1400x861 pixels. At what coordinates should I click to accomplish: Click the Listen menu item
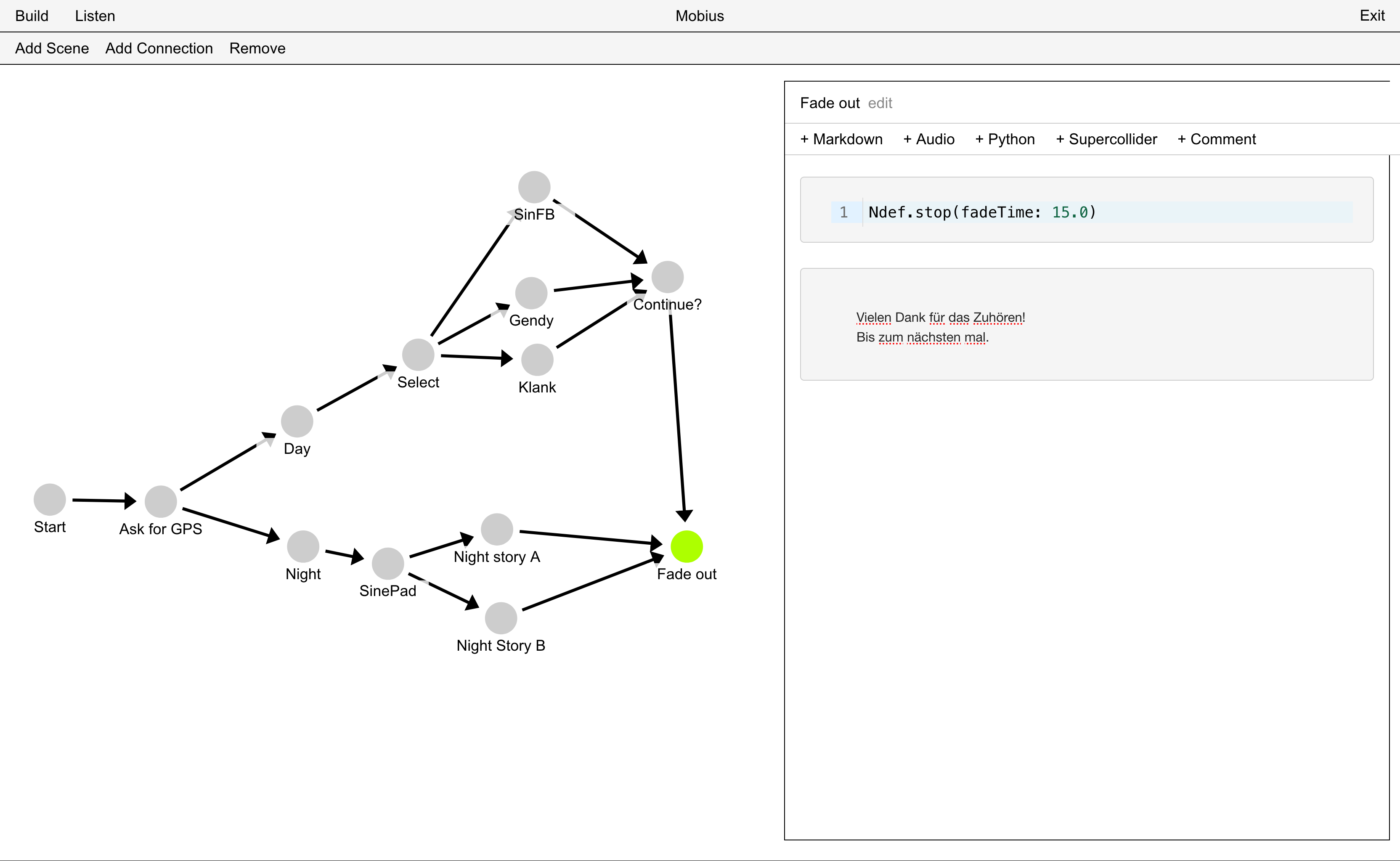[x=96, y=15]
